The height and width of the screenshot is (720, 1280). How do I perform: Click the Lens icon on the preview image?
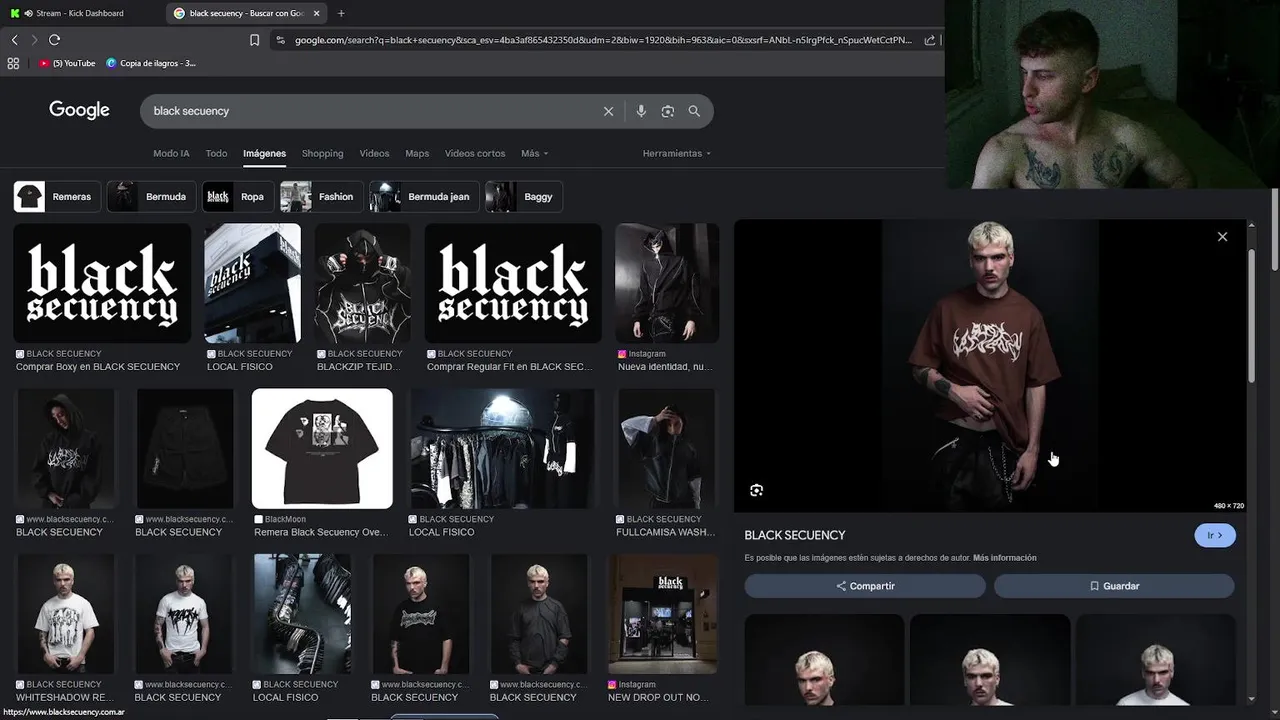coord(757,490)
